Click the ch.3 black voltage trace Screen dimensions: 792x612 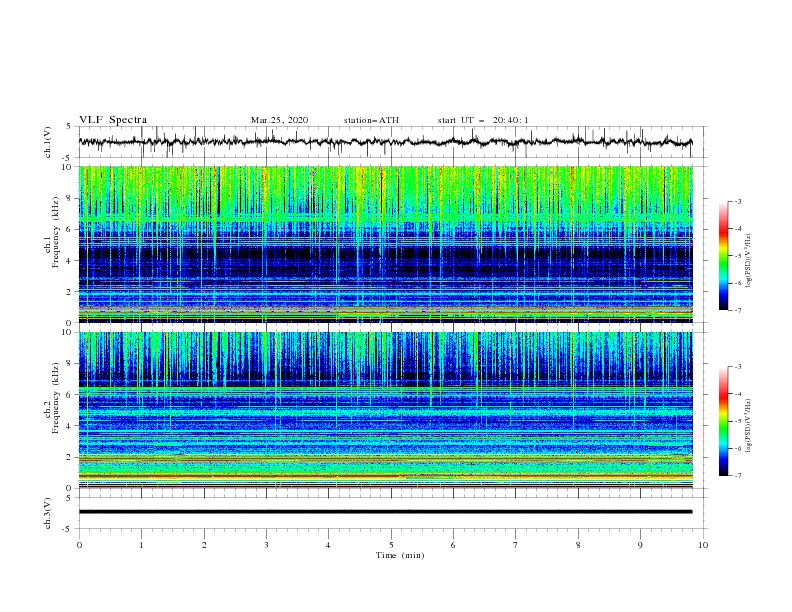(385, 512)
